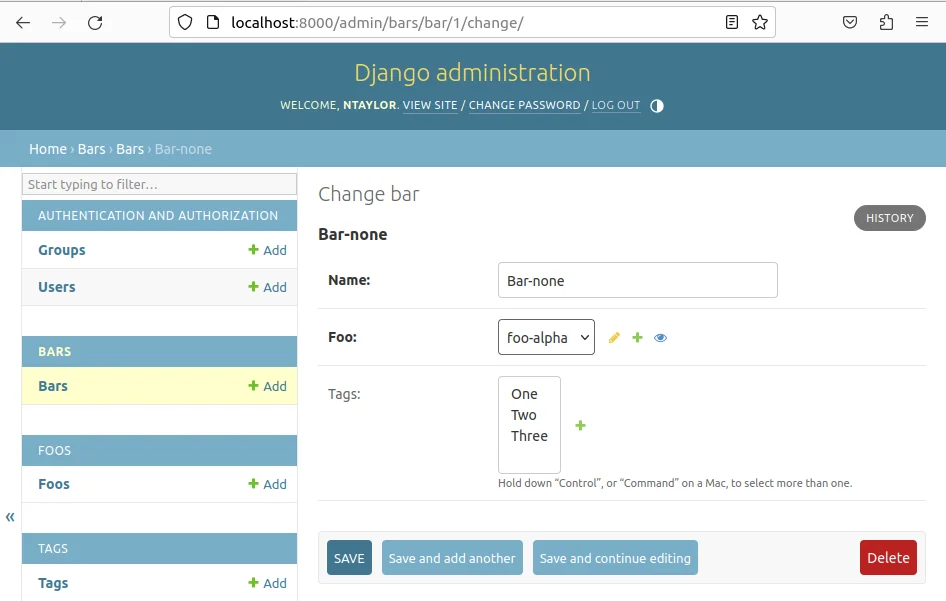
Task: Open Foos in the sidebar
Action: (x=54, y=484)
